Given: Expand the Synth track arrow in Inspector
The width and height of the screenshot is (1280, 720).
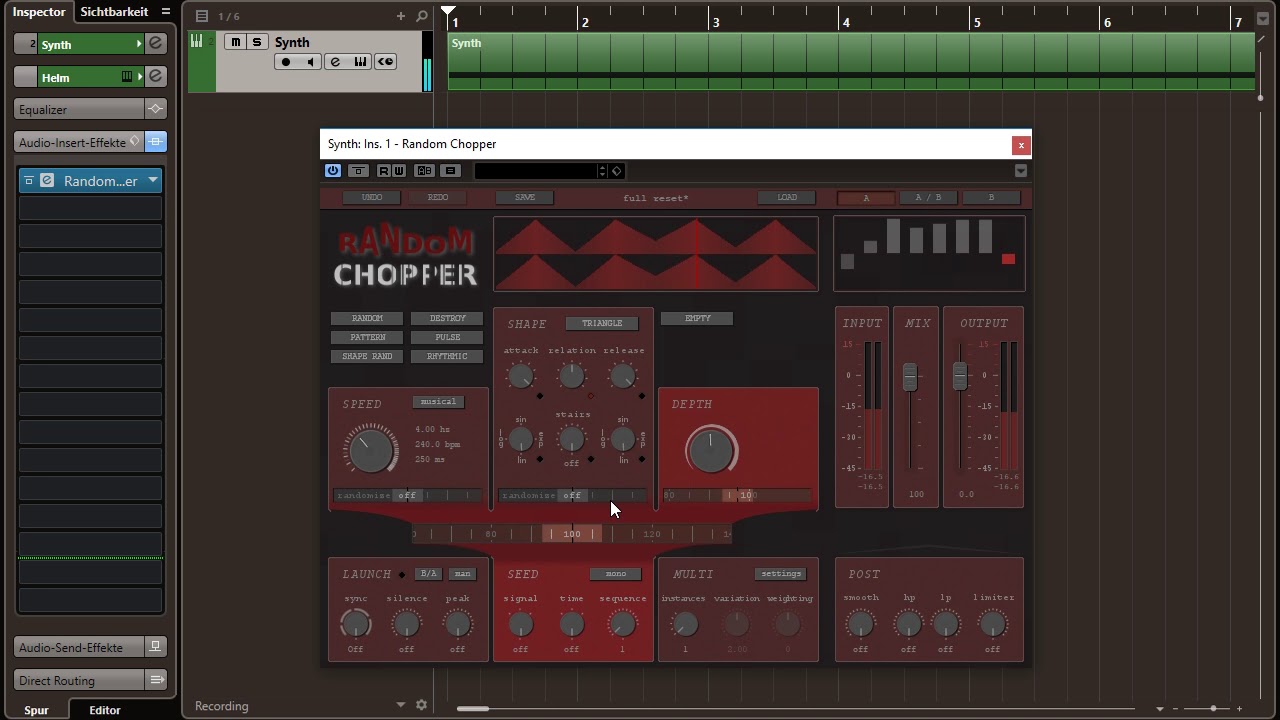Looking at the screenshot, I should (139, 44).
